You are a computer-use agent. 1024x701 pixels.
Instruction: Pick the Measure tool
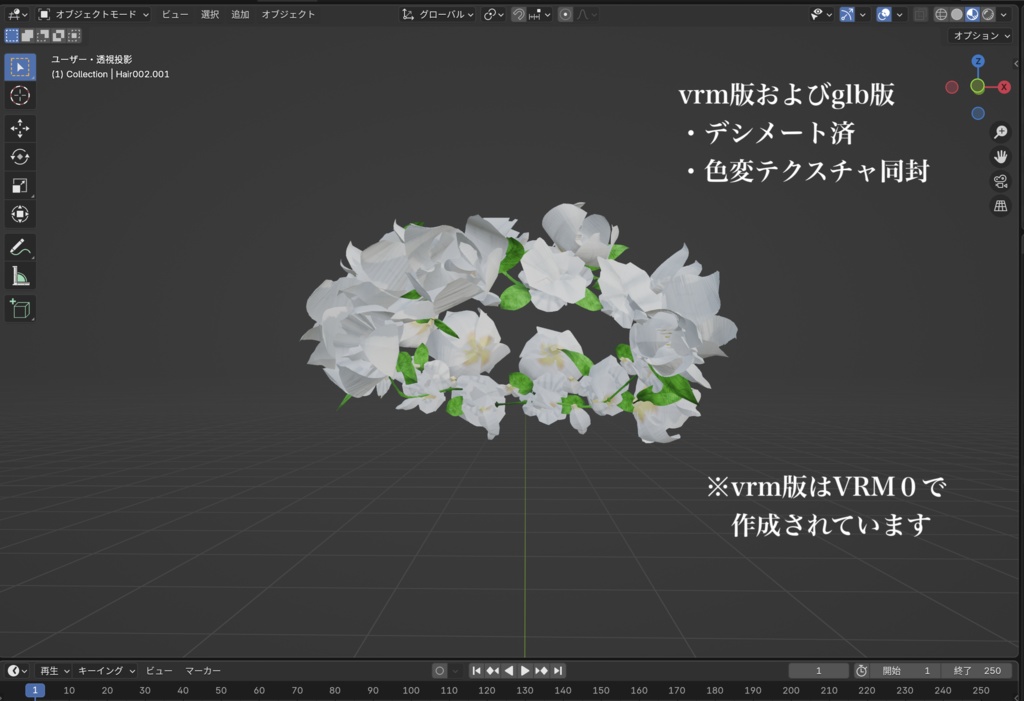coord(19,275)
